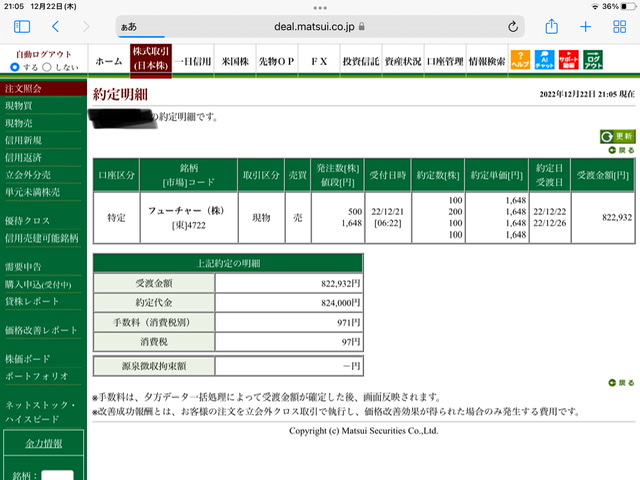Tap the three-dot multitasking indicator at top
Screen dimensions: 640x480
[x=320, y=8]
